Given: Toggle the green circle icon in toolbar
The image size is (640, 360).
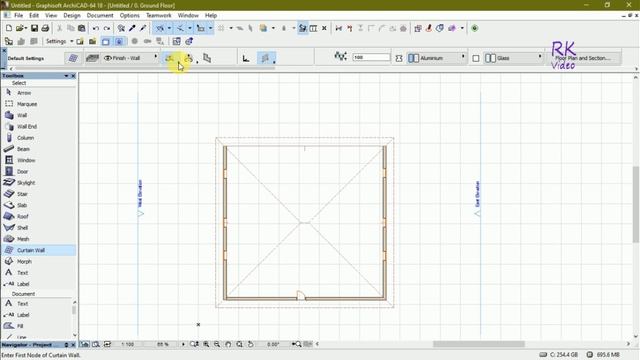Looking at the screenshot, I should [474, 28].
